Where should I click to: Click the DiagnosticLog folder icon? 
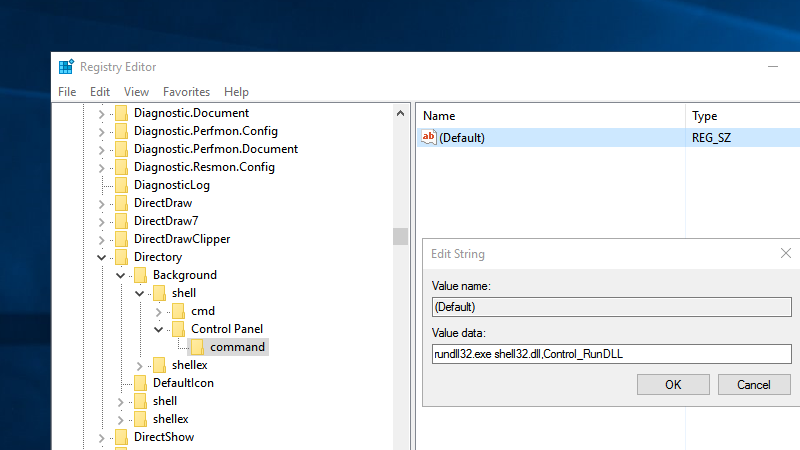click(121, 185)
